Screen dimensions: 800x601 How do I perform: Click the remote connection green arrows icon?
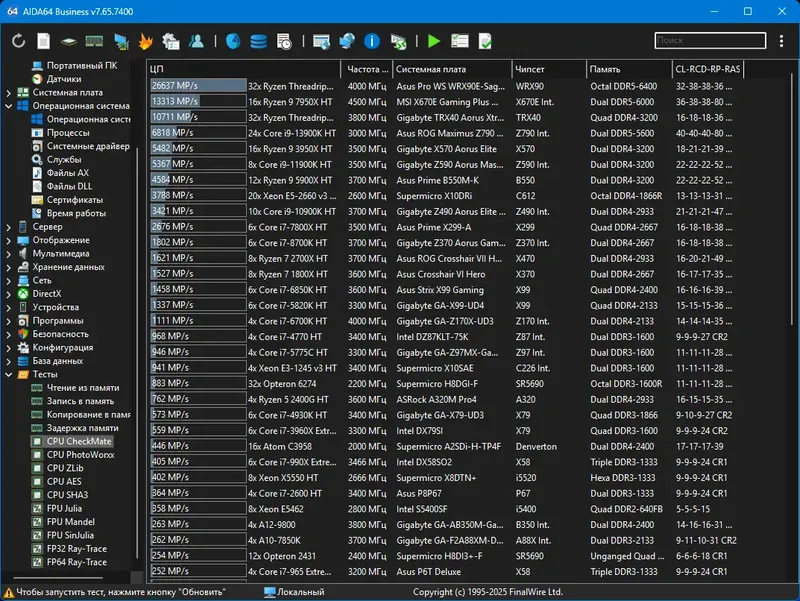(398, 42)
